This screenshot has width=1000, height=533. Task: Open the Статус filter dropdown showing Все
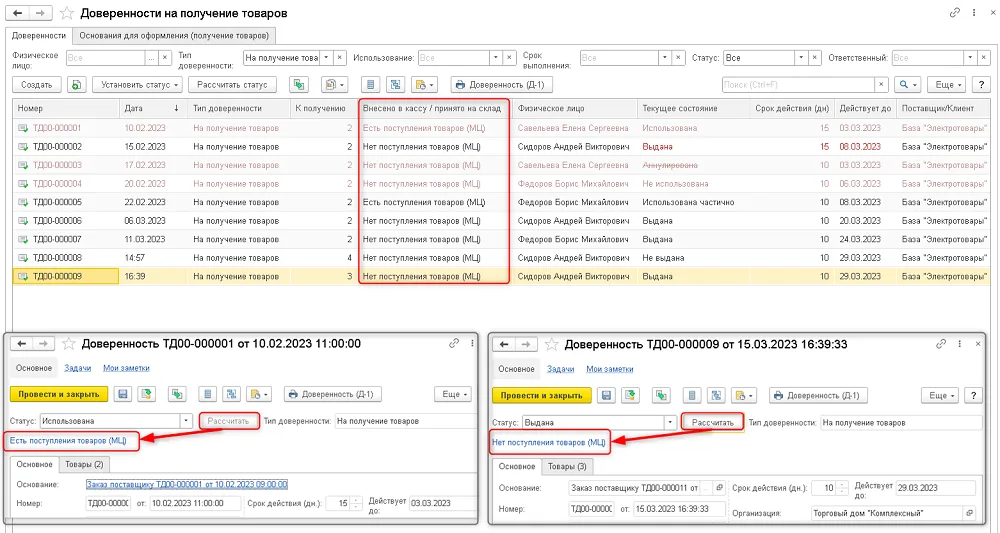pyautogui.click(x=801, y=57)
